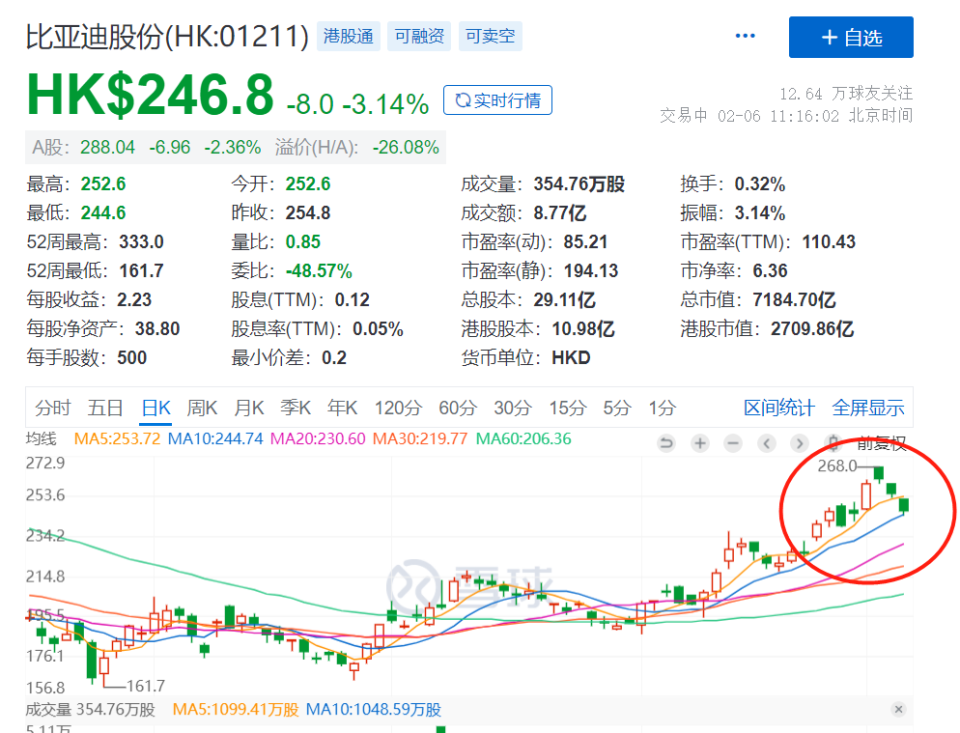960x733 pixels.
Task: Open 区间统计 range statistics
Action: click(x=779, y=408)
